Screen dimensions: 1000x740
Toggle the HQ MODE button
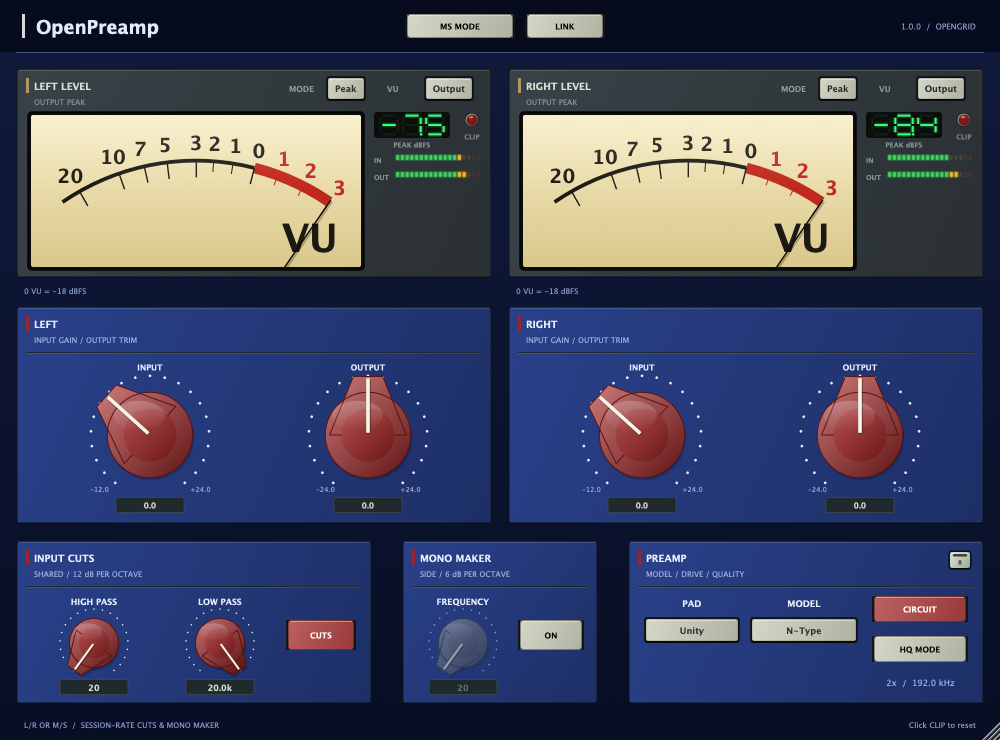(920, 649)
